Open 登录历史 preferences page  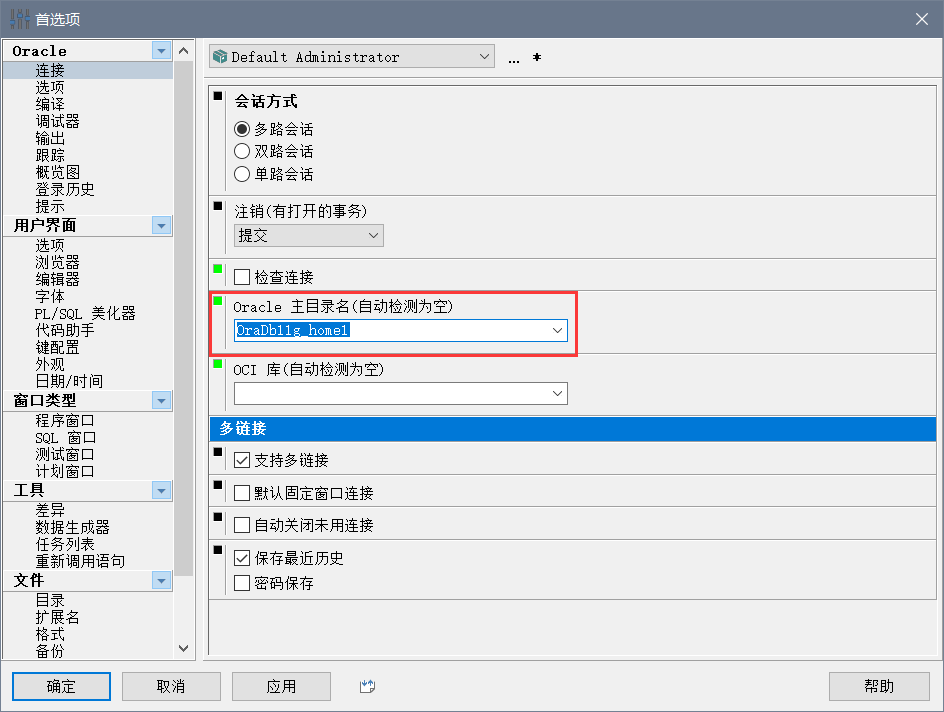pyautogui.click(x=65, y=190)
